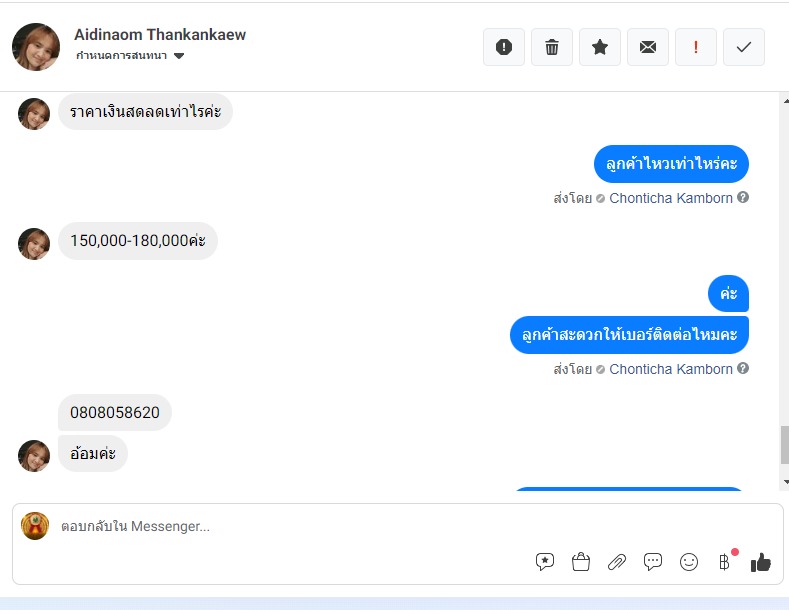
Task: Click the chat scrollbar down arrow
Action: tap(785, 482)
